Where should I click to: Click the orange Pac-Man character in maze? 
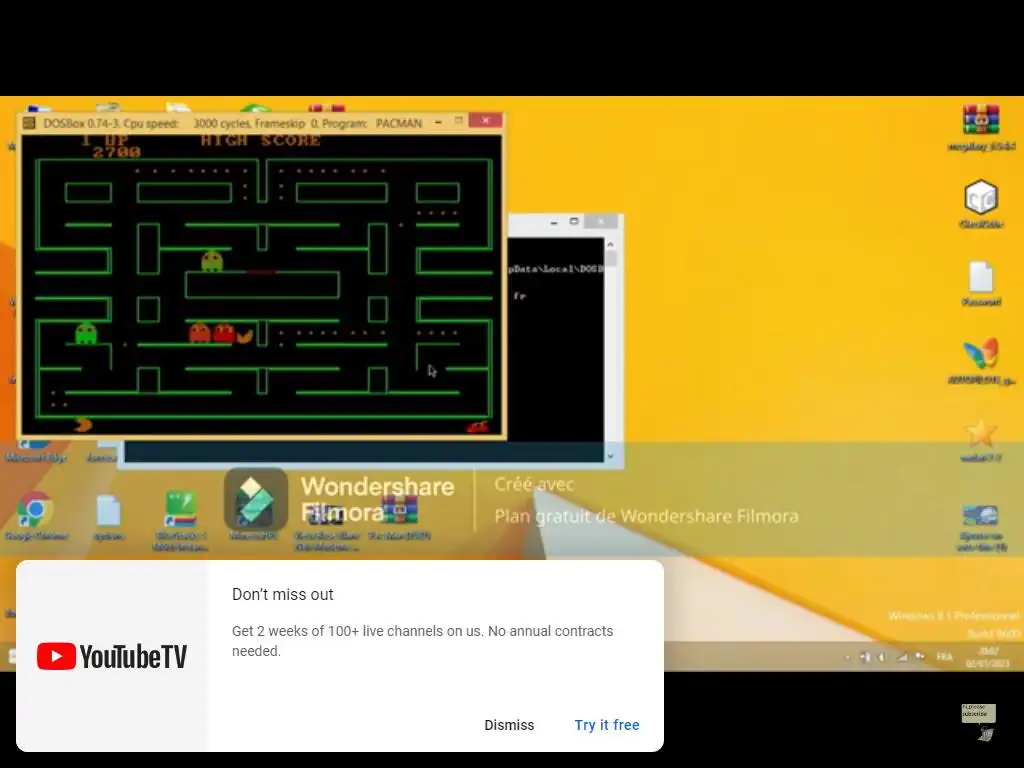click(x=245, y=336)
